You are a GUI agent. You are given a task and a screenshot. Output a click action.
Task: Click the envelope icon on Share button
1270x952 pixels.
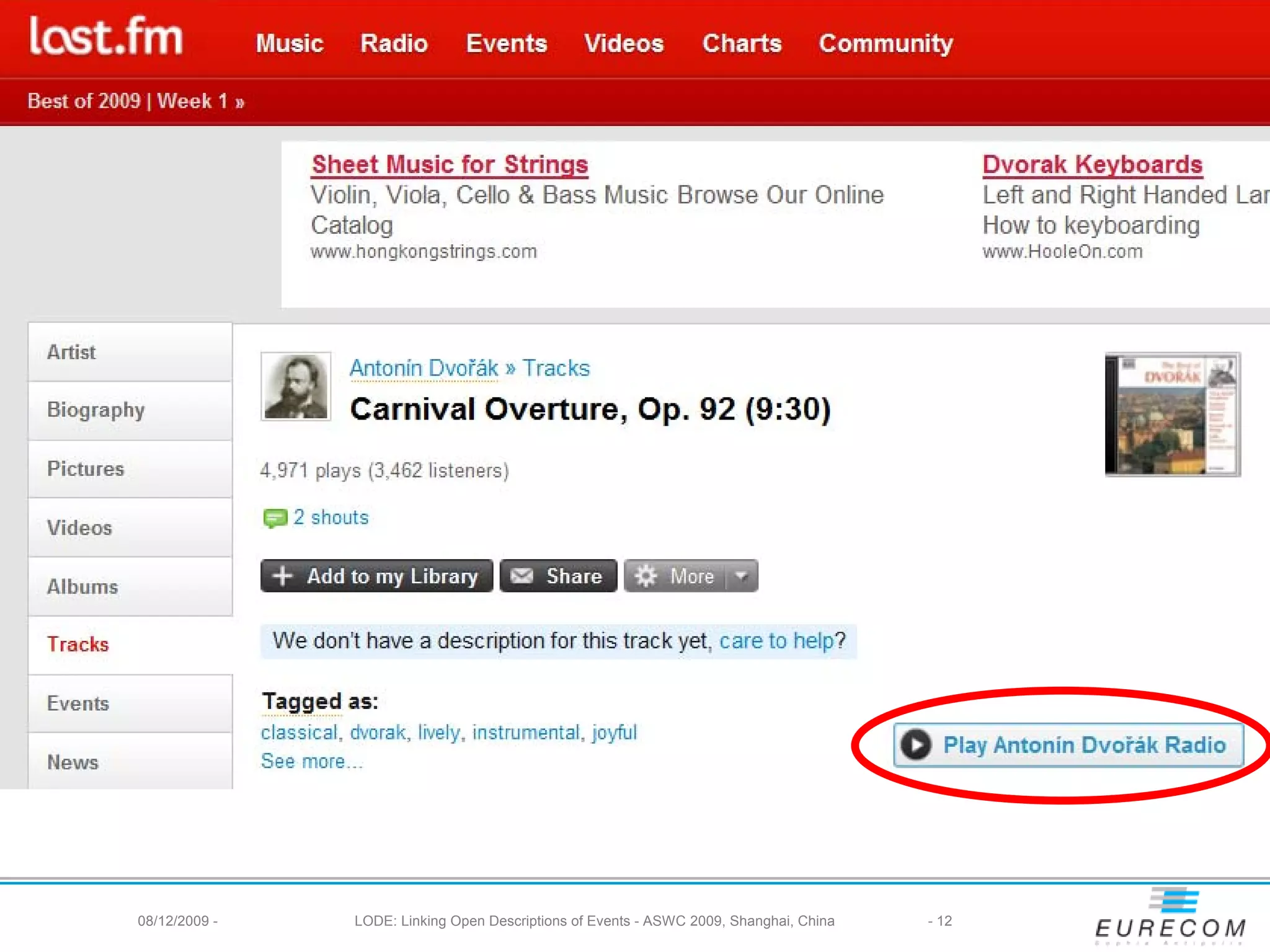point(522,576)
